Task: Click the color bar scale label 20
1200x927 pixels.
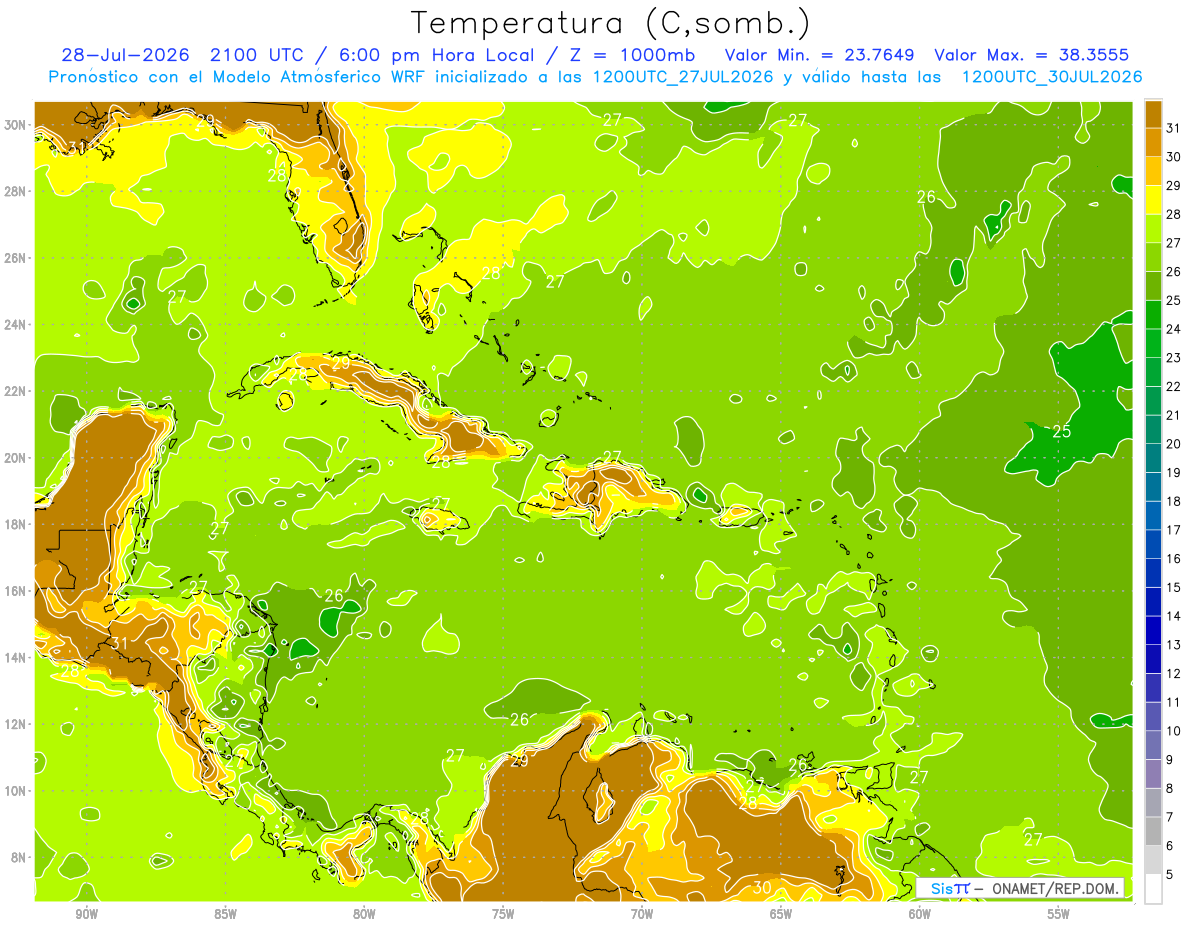Action: tap(1174, 443)
